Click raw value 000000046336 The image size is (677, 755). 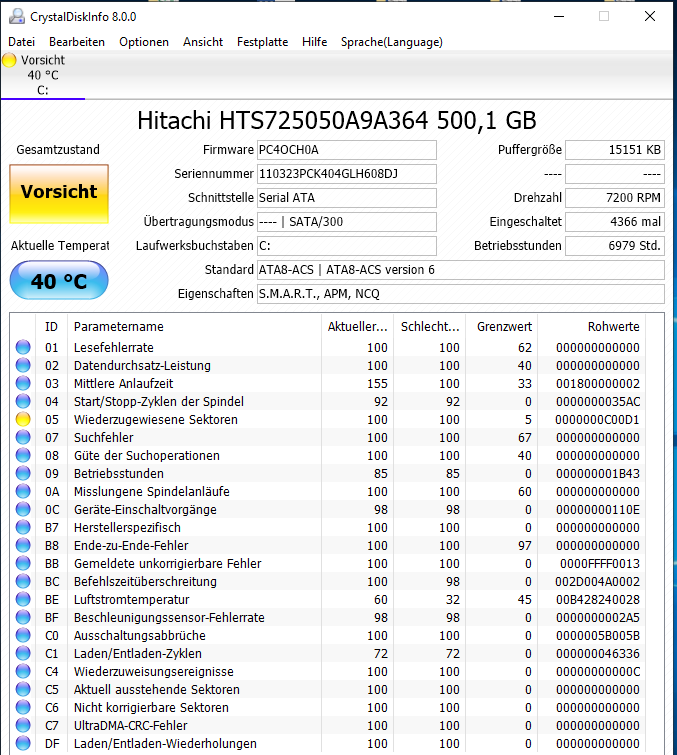click(597, 653)
